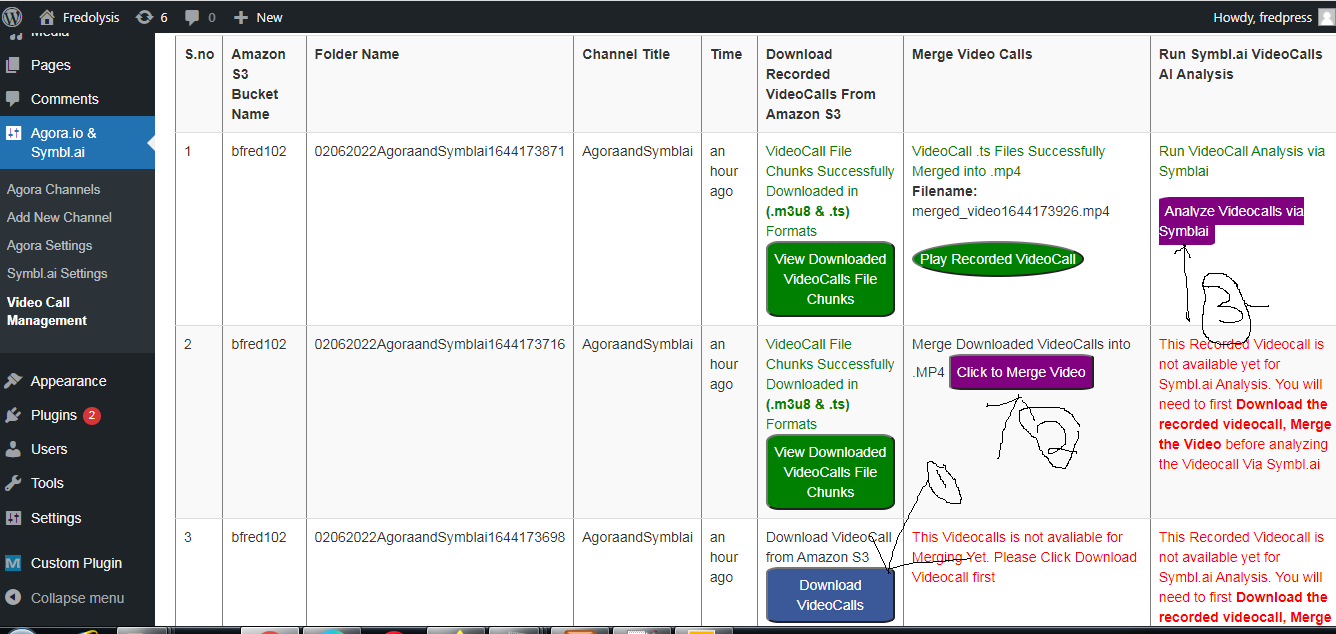This screenshot has width=1336, height=634.
Task: Click the blue Download VideoCalls button
Action: point(830,595)
